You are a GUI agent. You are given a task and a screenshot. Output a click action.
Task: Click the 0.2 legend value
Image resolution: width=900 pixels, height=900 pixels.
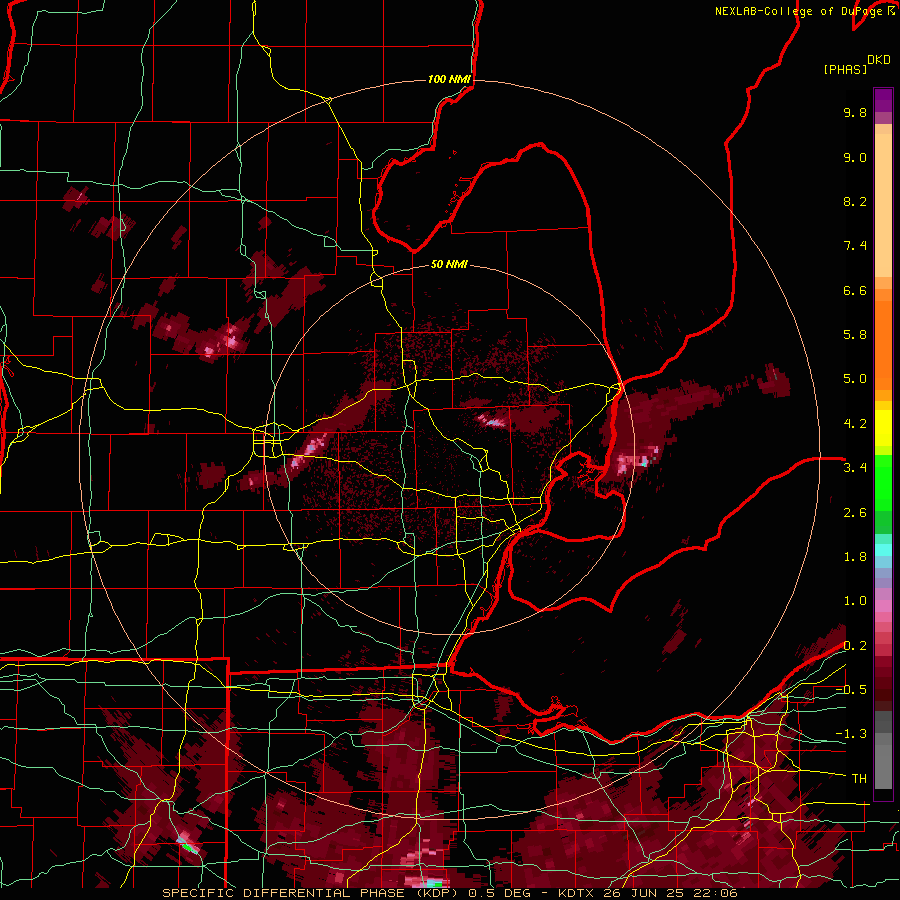(x=855, y=646)
